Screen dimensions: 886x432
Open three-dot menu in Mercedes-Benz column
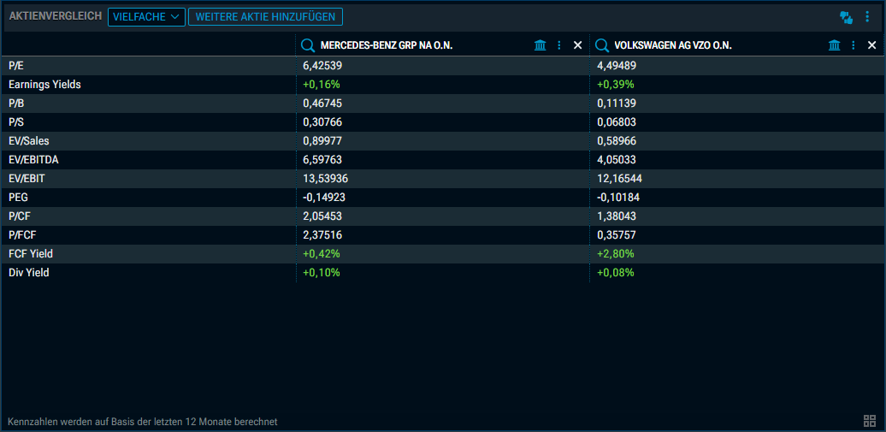pos(559,46)
